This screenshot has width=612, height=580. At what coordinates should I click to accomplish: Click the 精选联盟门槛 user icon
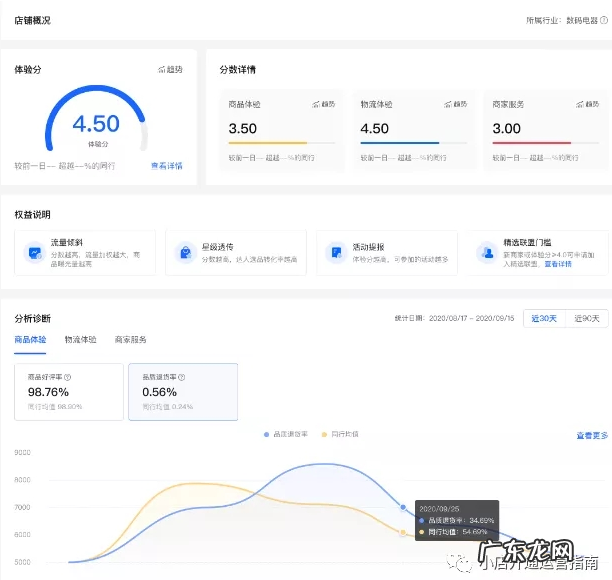(x=487, y=253)
